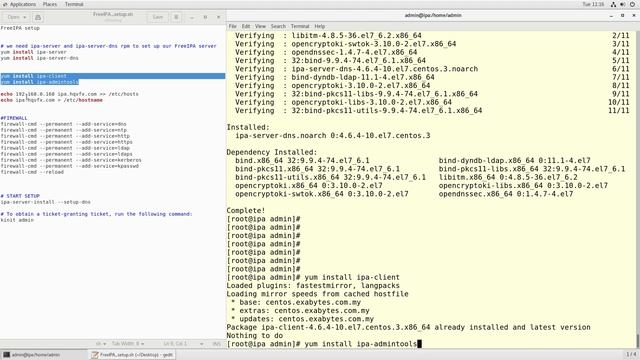Toggle the INS insert mode indicator
This screenshot has height=360, width=640.
(216, 344)
